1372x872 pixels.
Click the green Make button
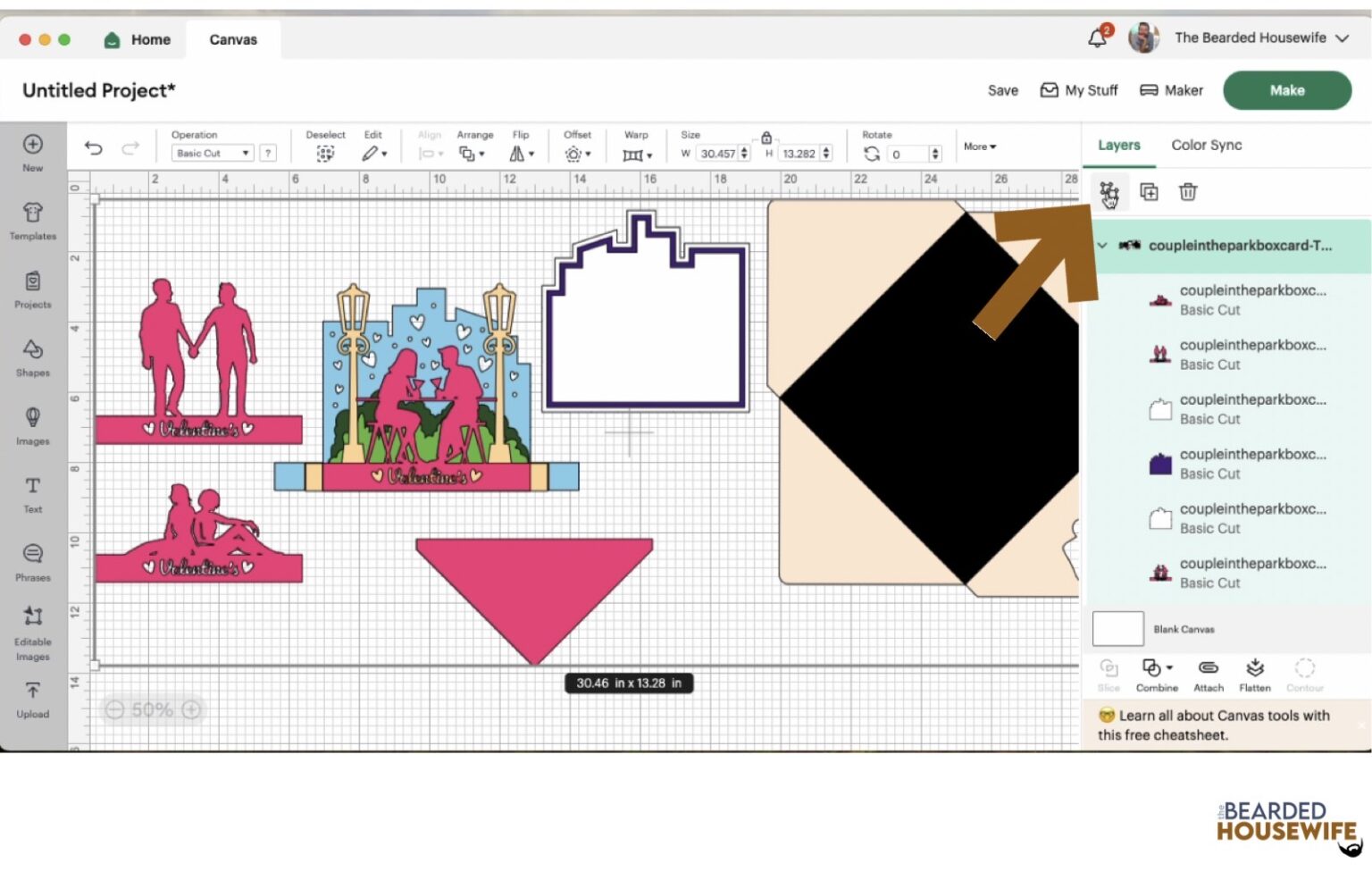[x=1286, y=90]
